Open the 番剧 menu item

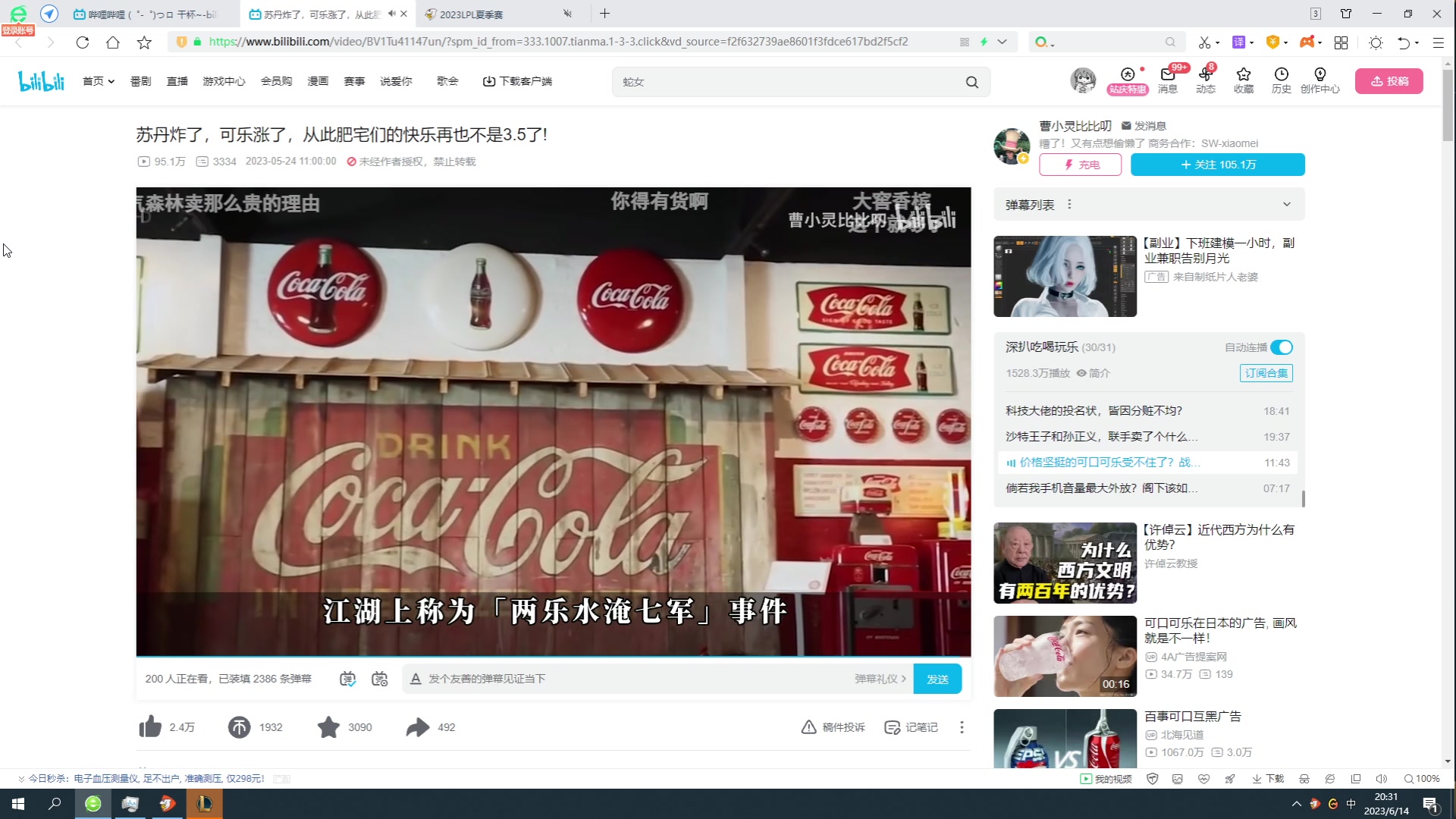pos(141,81)
